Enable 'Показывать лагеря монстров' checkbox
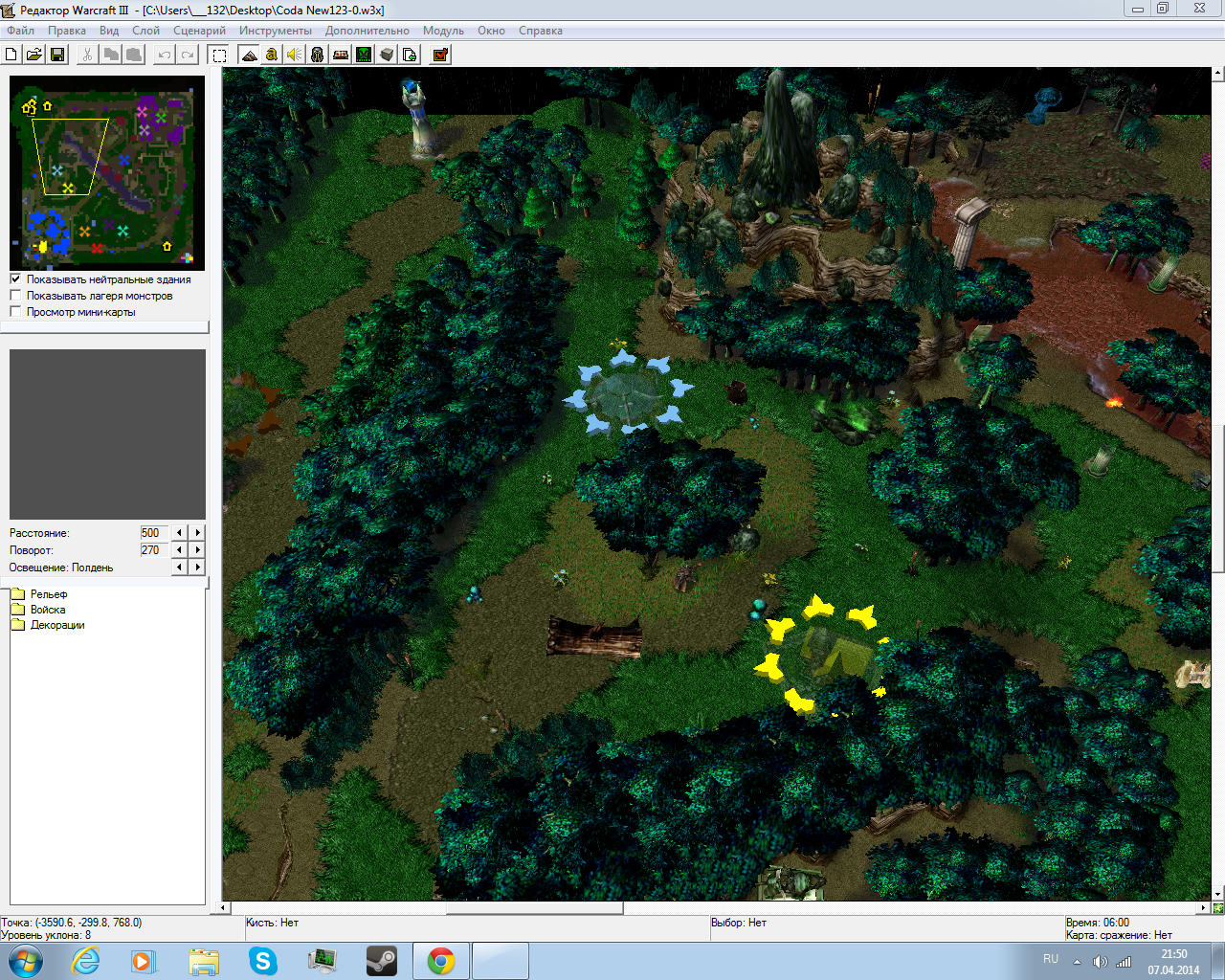This screenshot has width=1225, height=980. (15, 296)
